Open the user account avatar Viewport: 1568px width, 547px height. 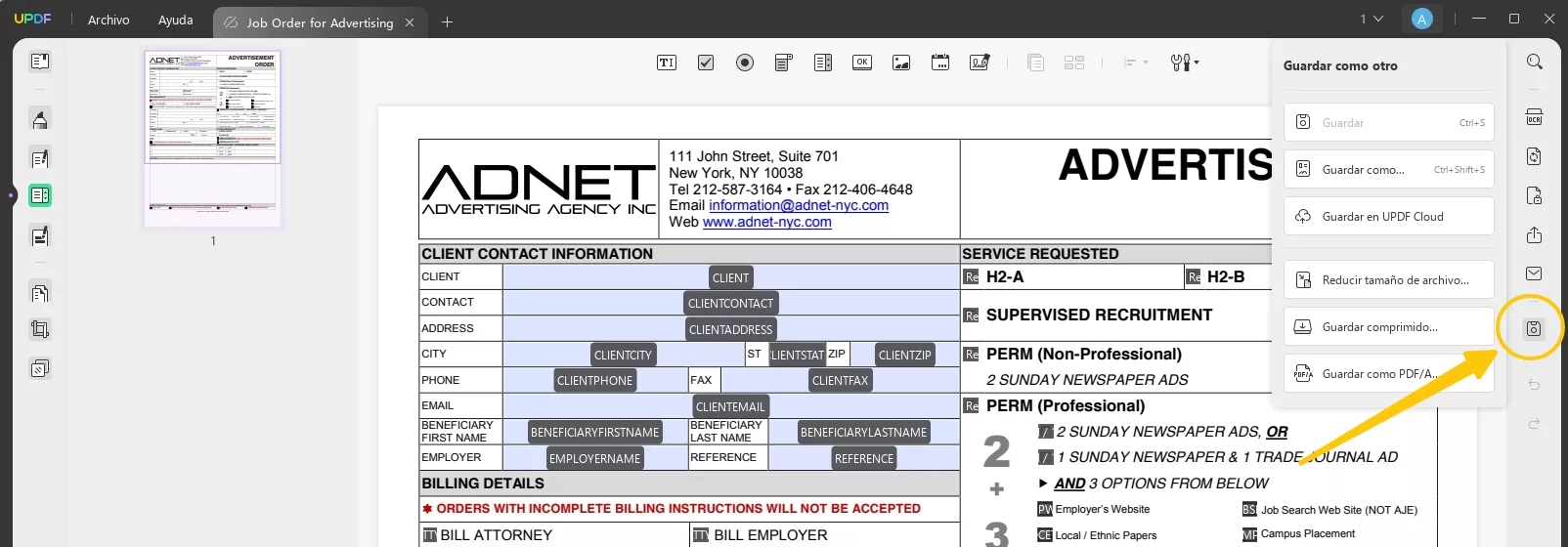1422,19
